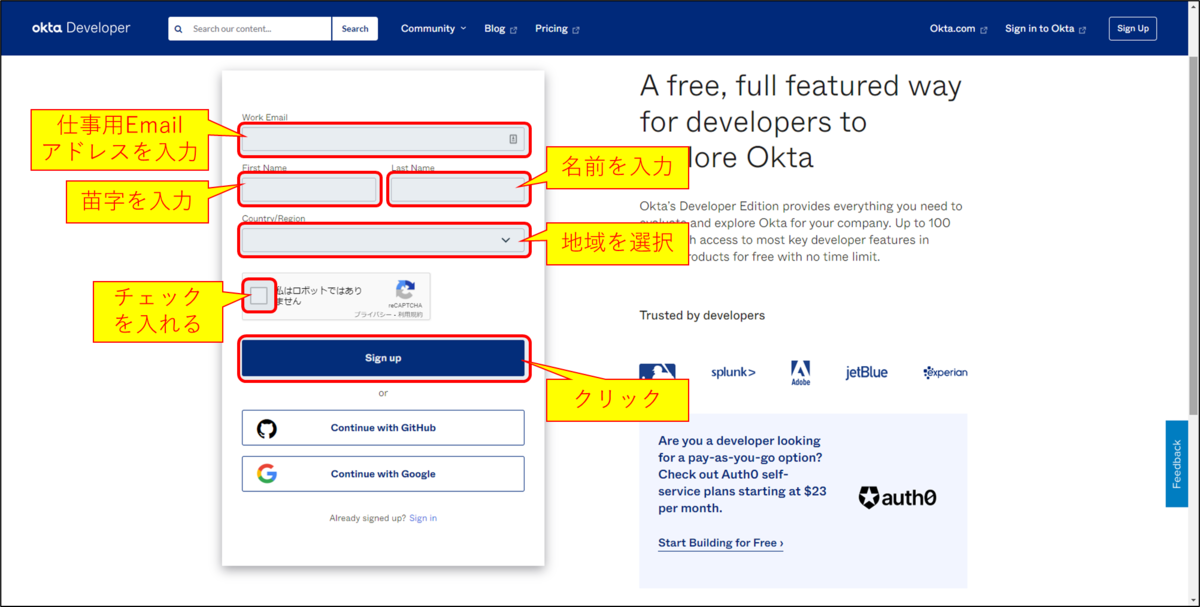Click the Experian logo
Image resolution: width=1200 pixels, height=607 pixels.
pyautogui.click(x=945, y=373)
